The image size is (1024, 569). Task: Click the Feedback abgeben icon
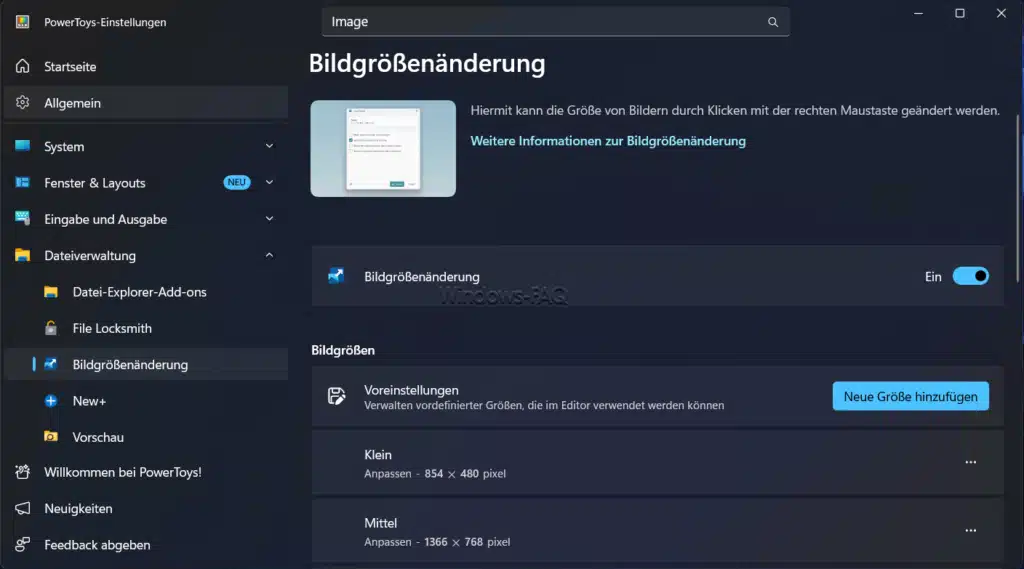pos(23,544)
